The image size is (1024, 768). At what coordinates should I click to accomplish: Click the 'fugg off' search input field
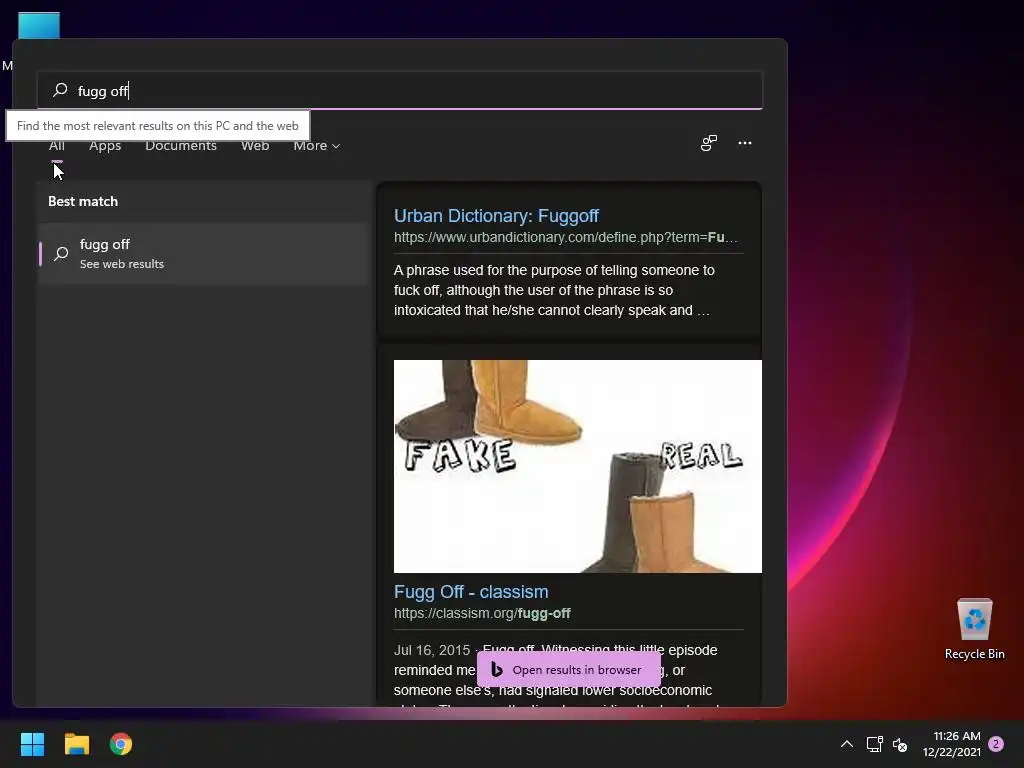pos(400,90)
